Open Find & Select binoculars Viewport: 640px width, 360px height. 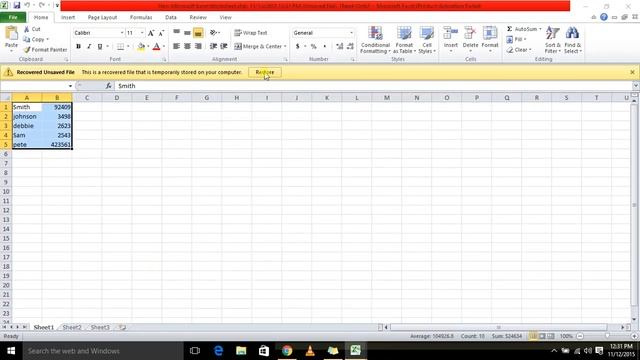coord(572,40)
